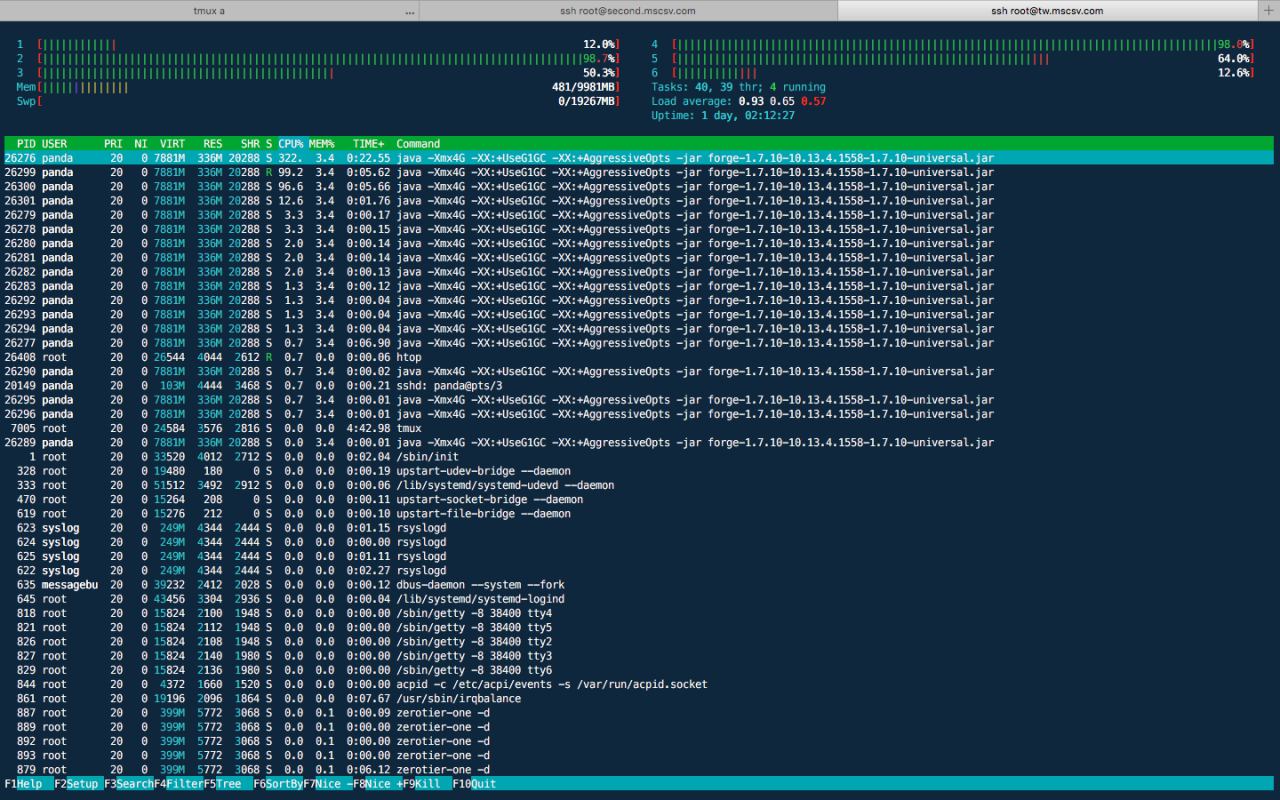Click F3 Search in footer bar
This screenshot has height=800, width=1280.
(x=128, y=784)
